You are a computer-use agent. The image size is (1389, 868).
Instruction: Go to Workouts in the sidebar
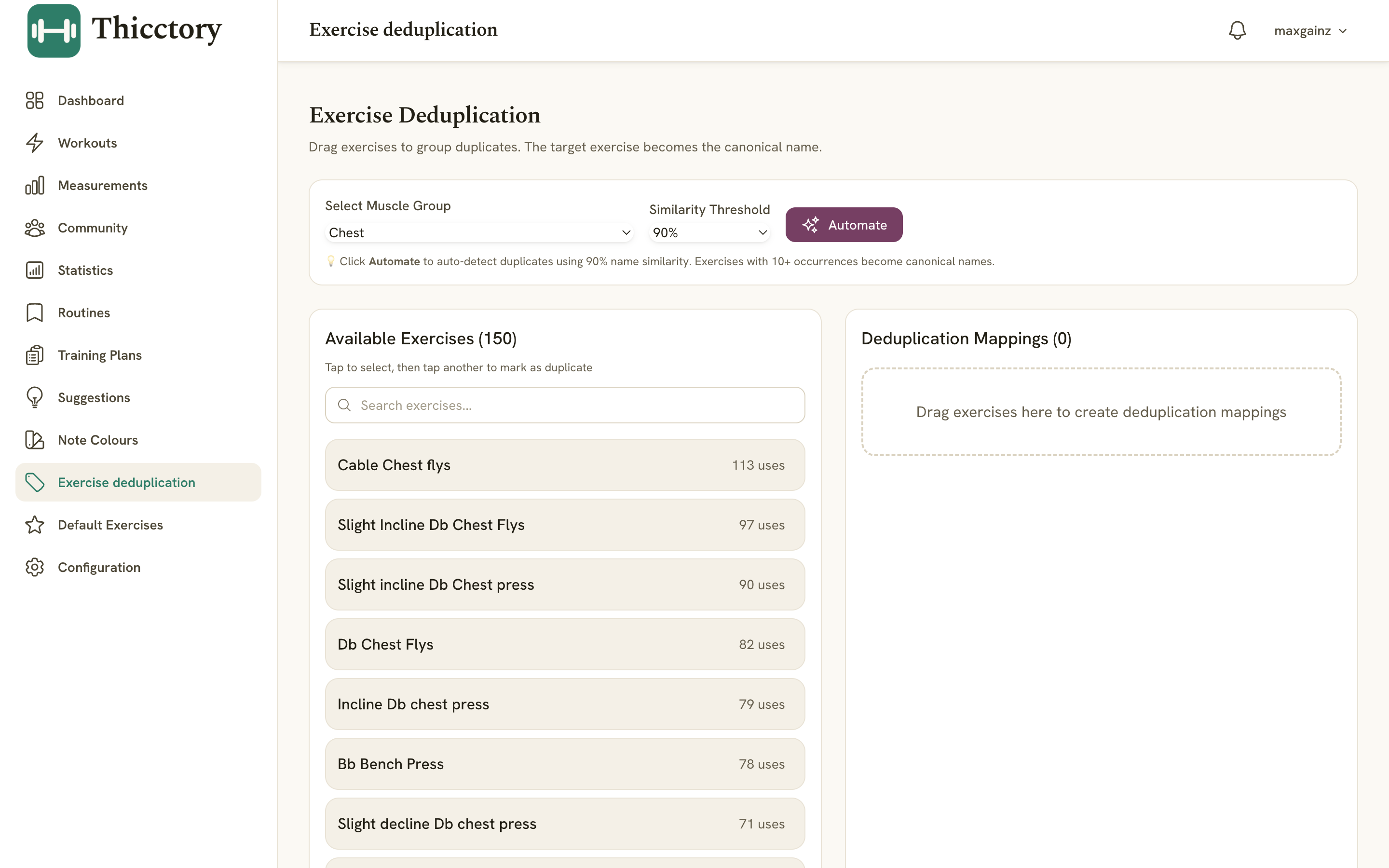pyautogui.click(x=138, y=143)
